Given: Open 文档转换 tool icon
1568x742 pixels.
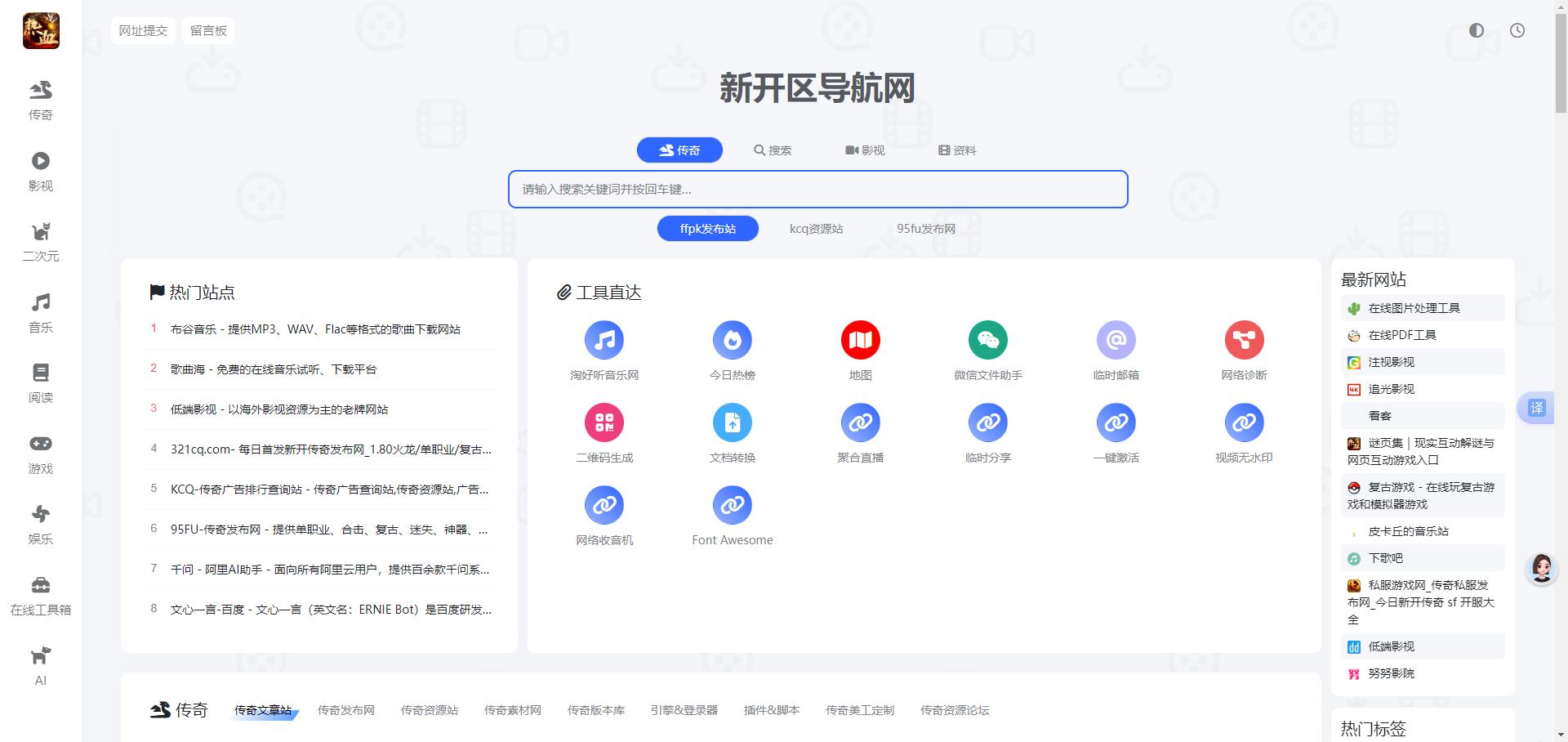Looking at the screenshot, I should (x=733, y=422).
